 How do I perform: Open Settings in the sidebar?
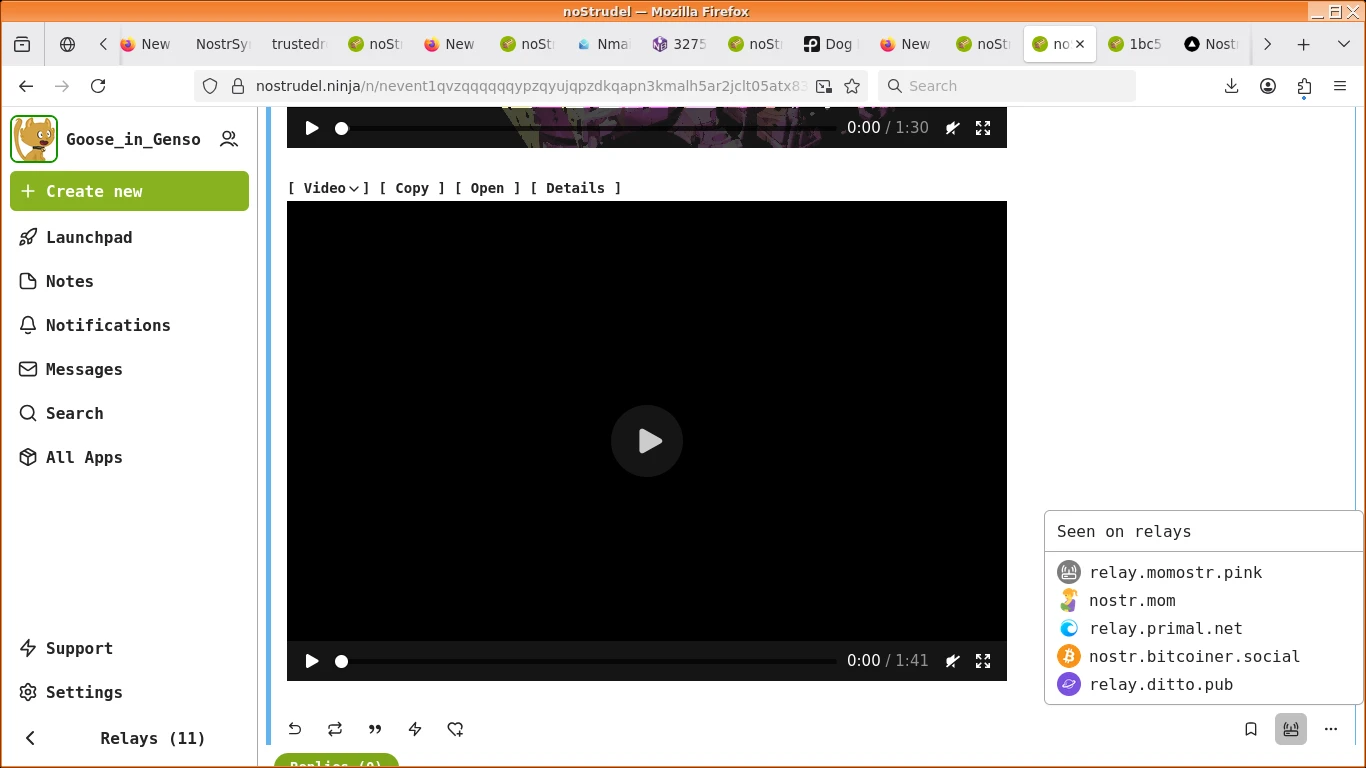[129, 692]
